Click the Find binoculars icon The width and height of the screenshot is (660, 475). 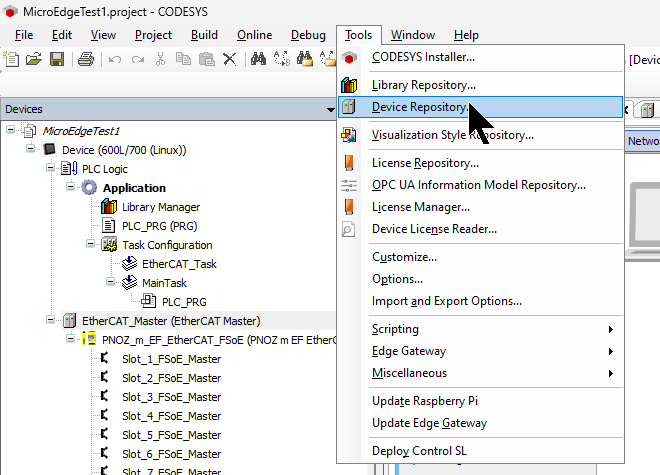258,58
